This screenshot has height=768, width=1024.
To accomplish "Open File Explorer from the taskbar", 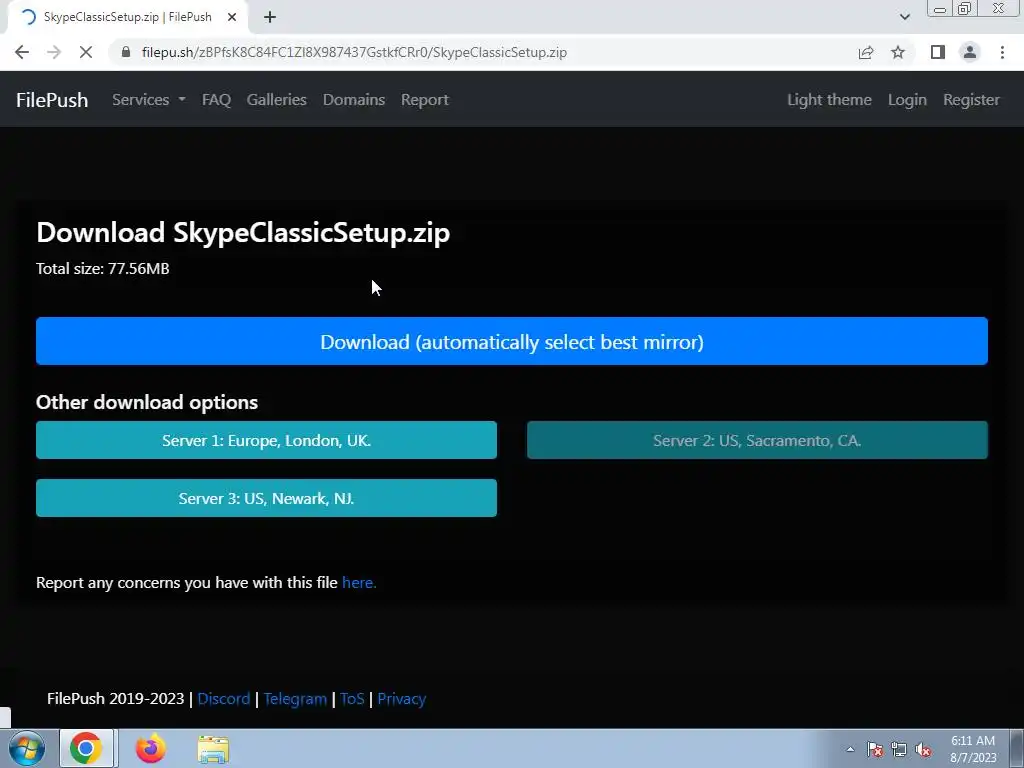I will pos(213,749).
